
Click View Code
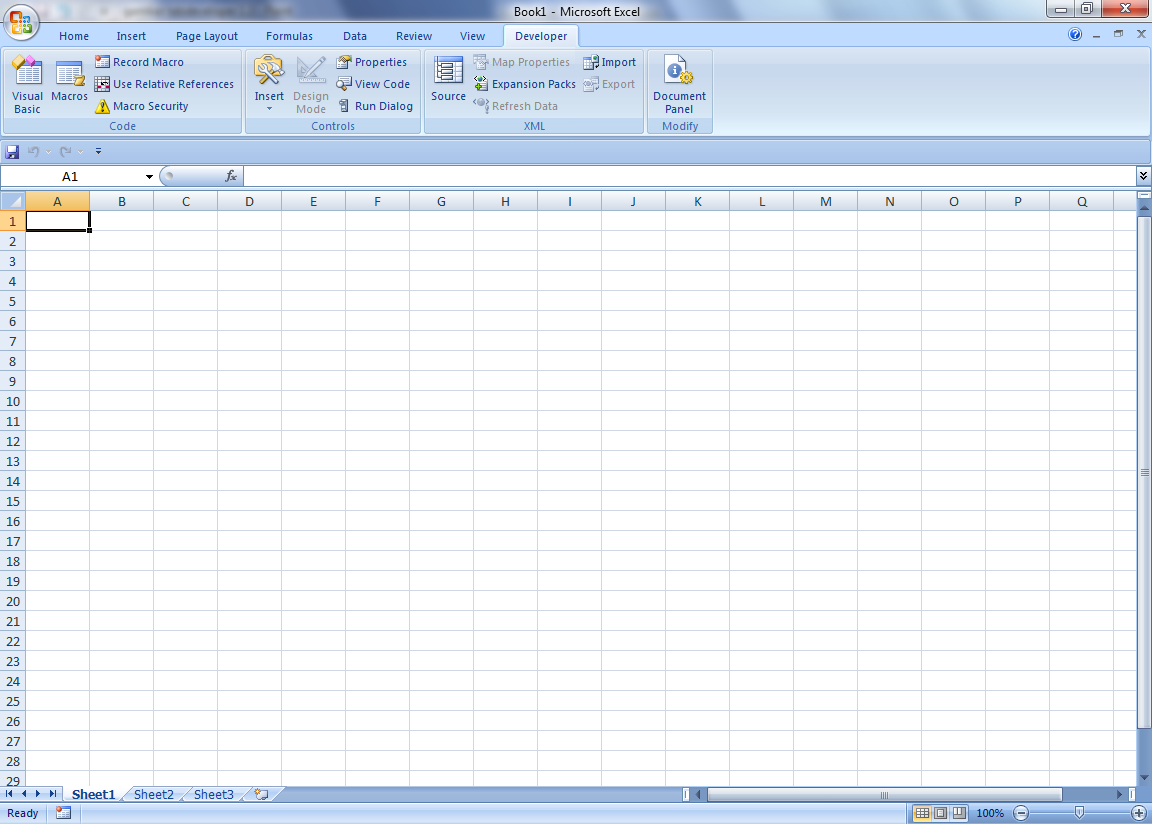(373, 84)
